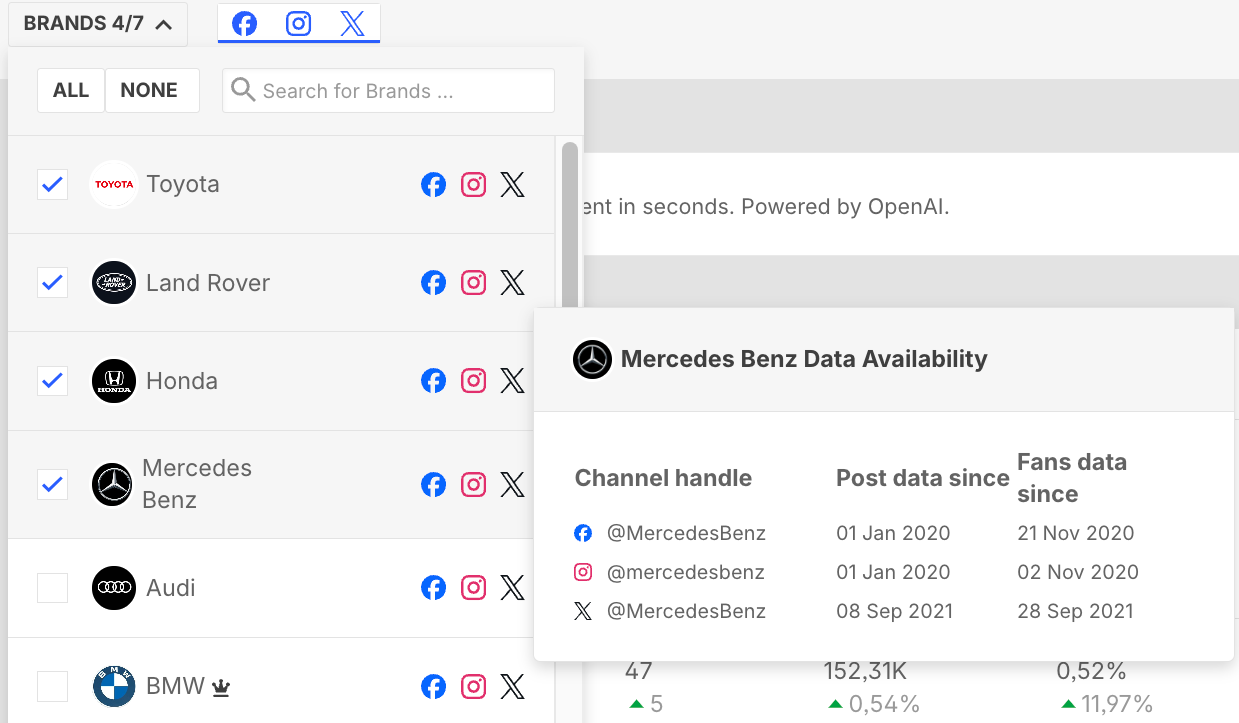Image resolution: width=1239 pixels, height=723 pixels.
Task: Click the Instagram icon for Audi
Action: (x=473, y=587)
